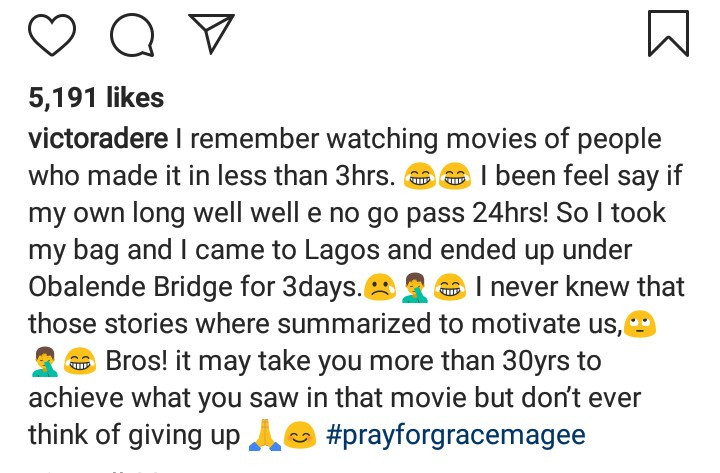Click the facepalm emoji after "3days."

click(413, 289)
